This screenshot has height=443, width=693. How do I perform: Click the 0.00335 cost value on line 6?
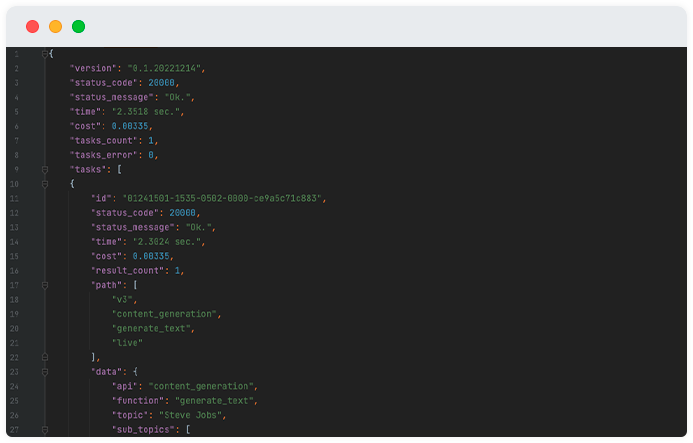pos(130,126)
